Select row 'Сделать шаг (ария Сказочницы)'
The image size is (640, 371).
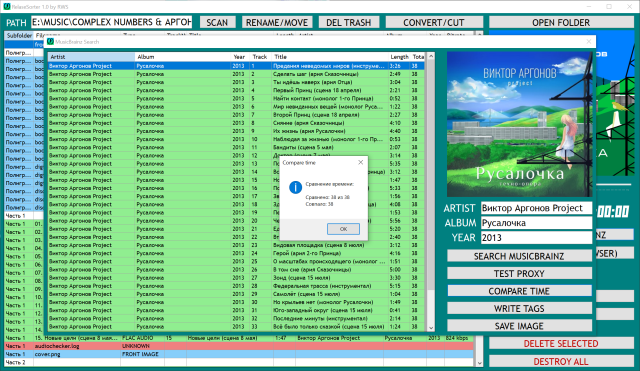pos(236,74)
